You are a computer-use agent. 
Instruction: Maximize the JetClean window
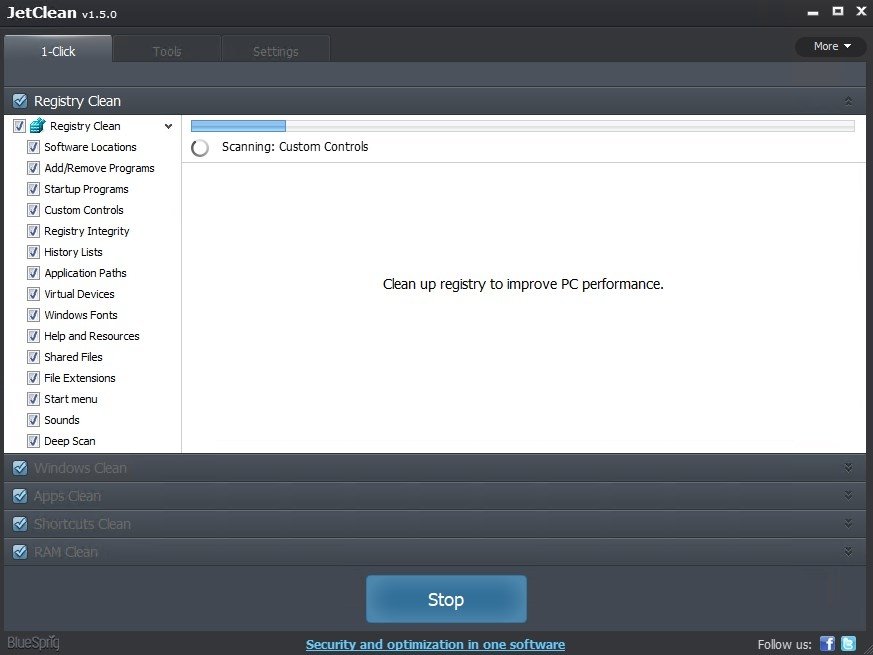coord(837,11)
